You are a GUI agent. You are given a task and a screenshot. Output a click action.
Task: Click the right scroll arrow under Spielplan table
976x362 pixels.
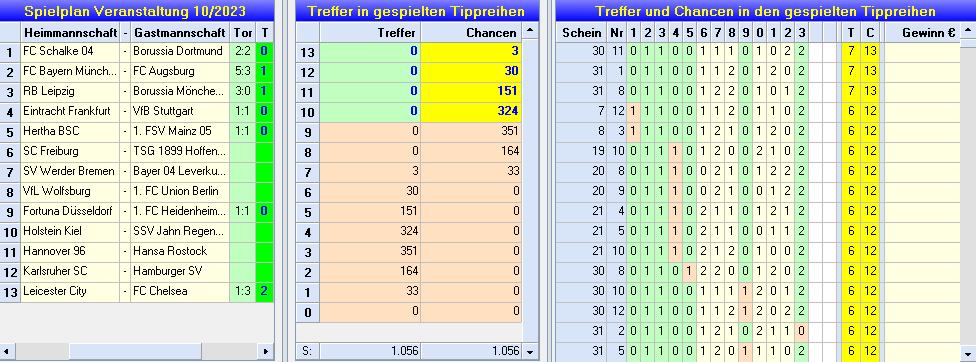click(x=266, y=351)
